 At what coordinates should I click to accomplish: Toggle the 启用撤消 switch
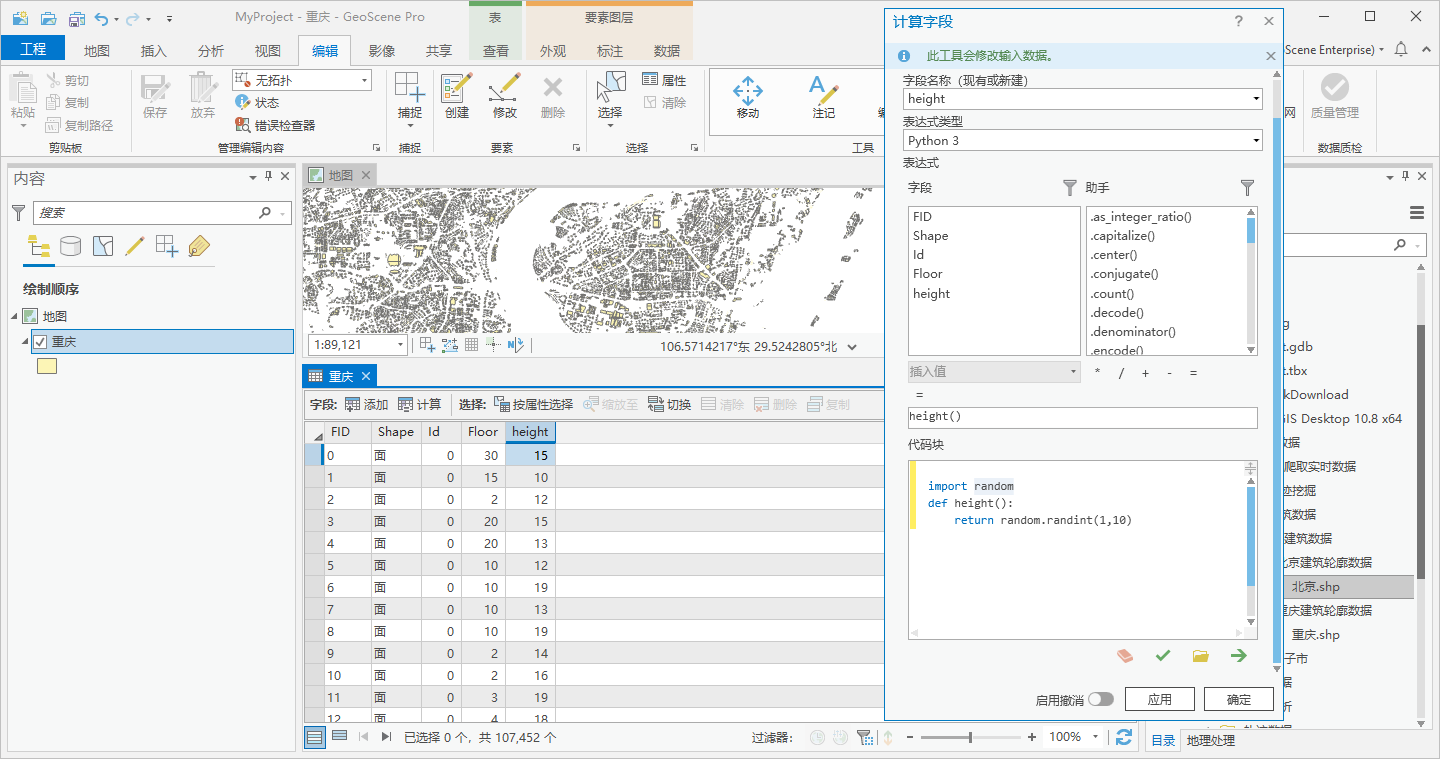tap(1100, 700)
